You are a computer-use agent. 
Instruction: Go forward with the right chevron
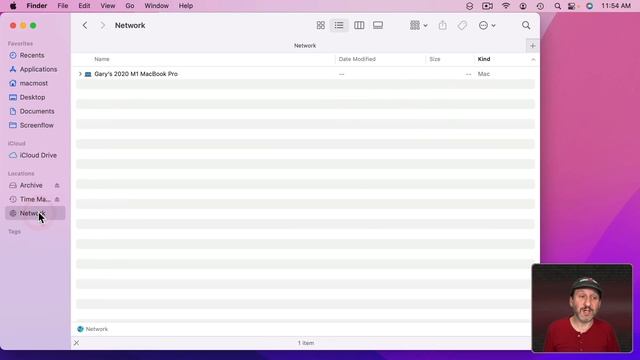coord(102,25)
